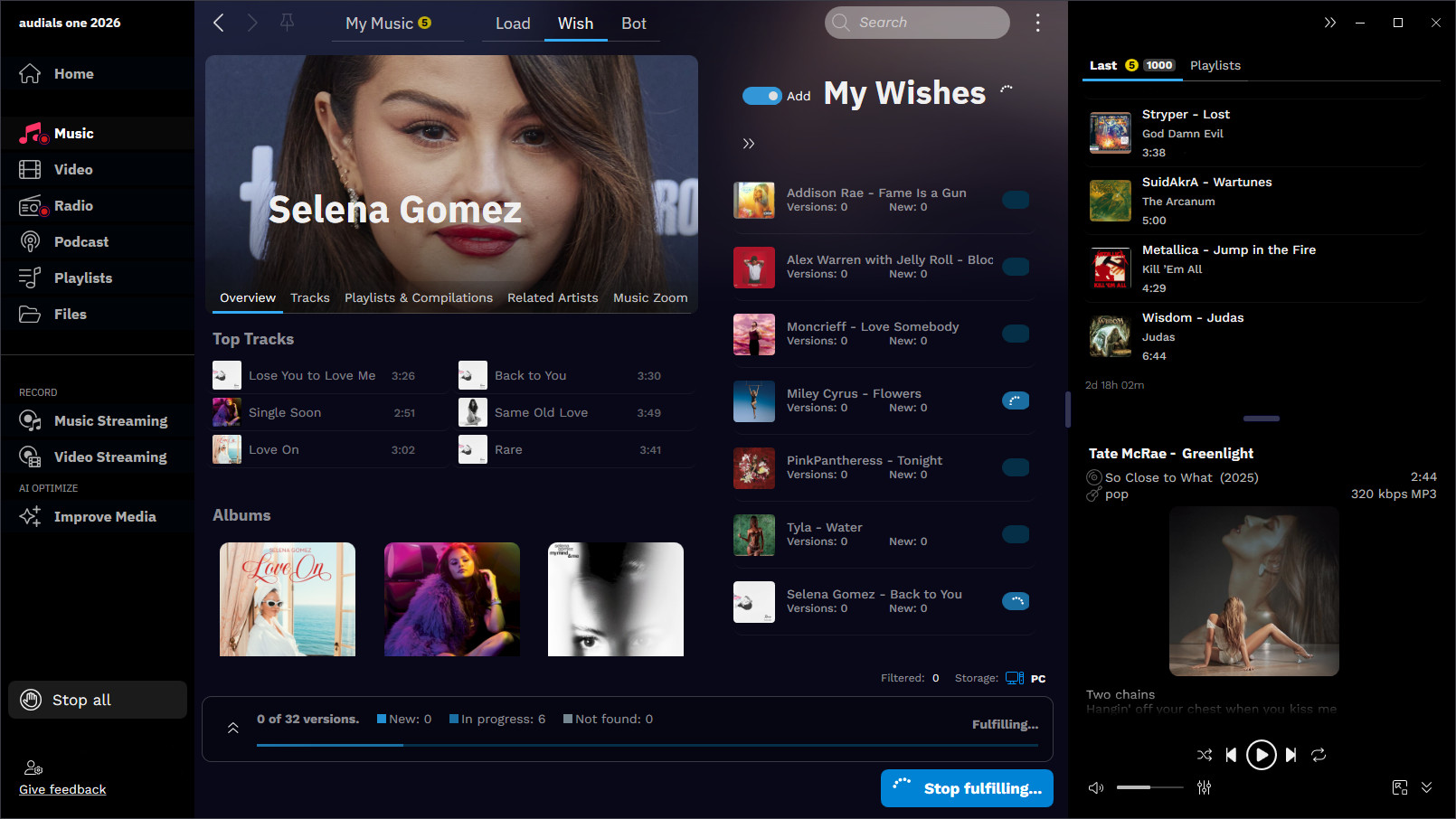The width and height of the screenshot is (1456, 819).
Task: Open the Video section
Action: [97, 170]
